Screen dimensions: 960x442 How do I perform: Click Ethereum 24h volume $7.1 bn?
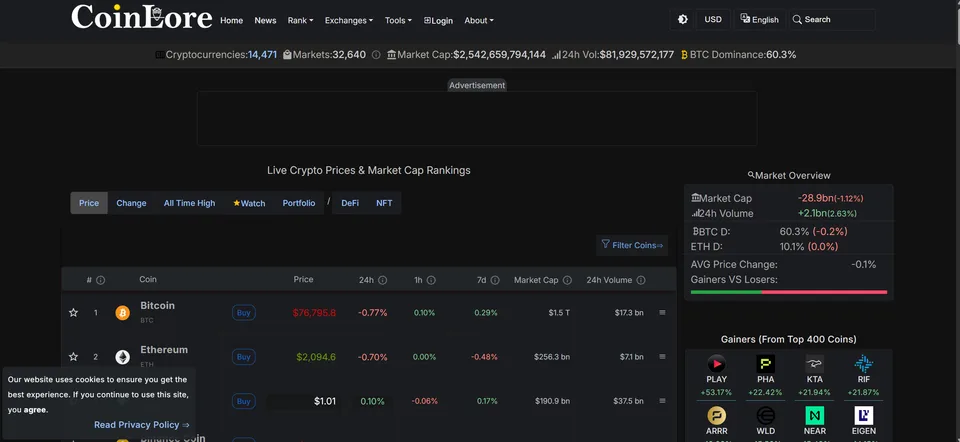point(629,357)
